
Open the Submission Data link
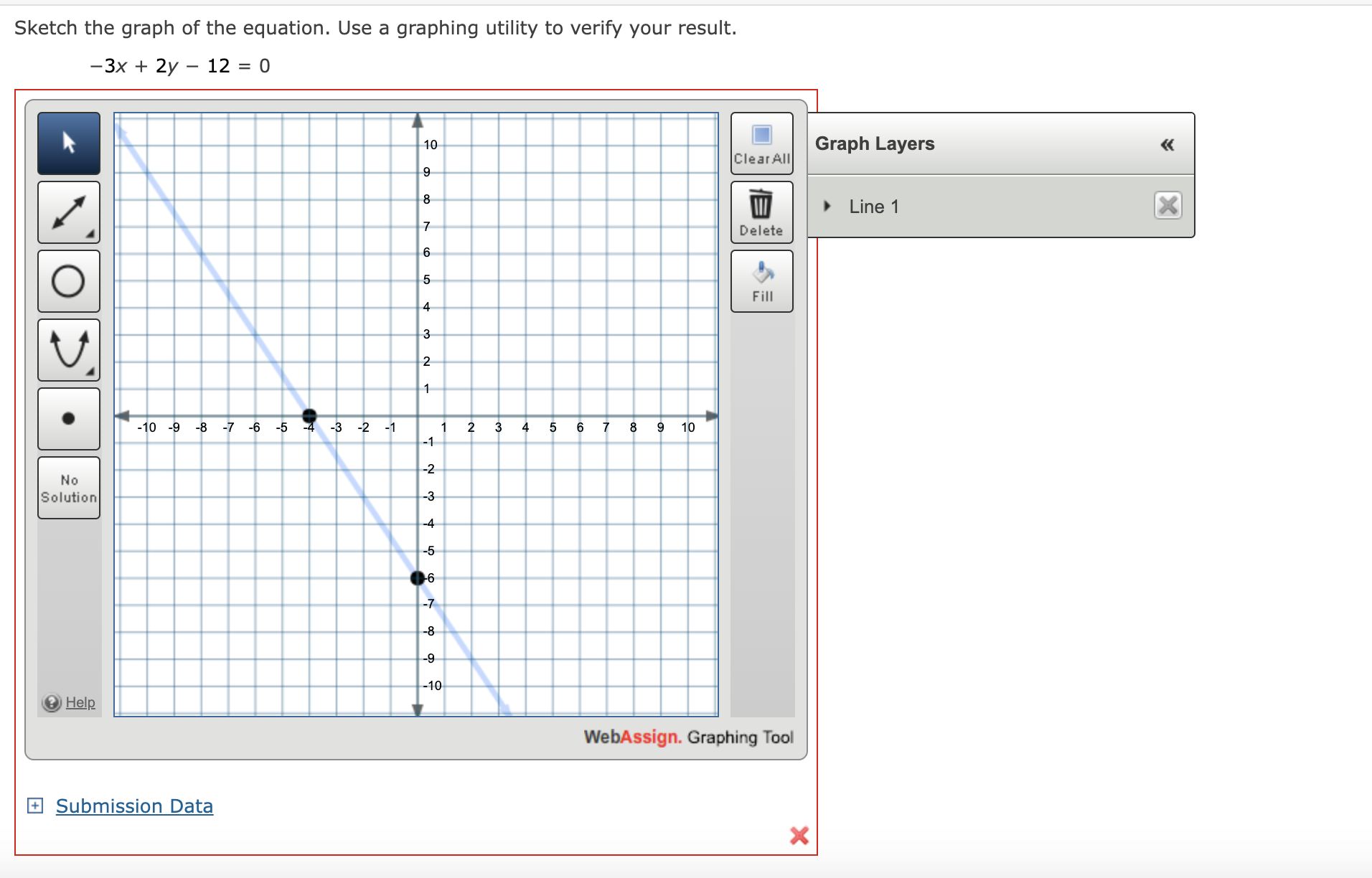pyautogui.click(x=133, y=806)
